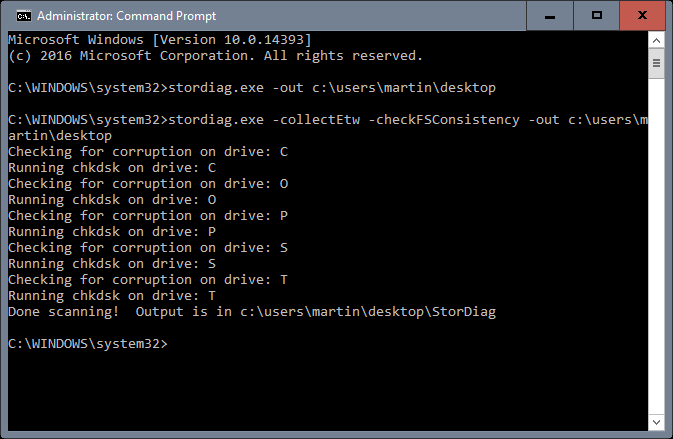Click the blinking prompt line C:\WINDOWS\system32>
This screenshot has width=673, height=439.
pyautogui.click(x=88, y=344)
